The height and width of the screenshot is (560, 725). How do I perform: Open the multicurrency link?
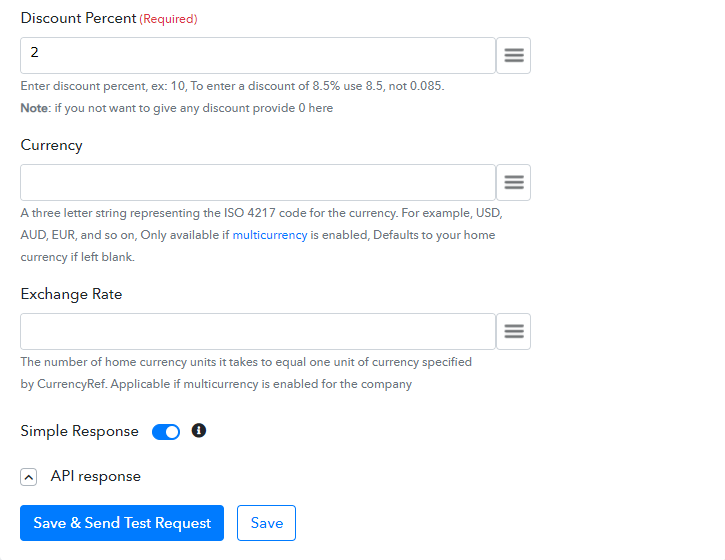coord(270,235)
